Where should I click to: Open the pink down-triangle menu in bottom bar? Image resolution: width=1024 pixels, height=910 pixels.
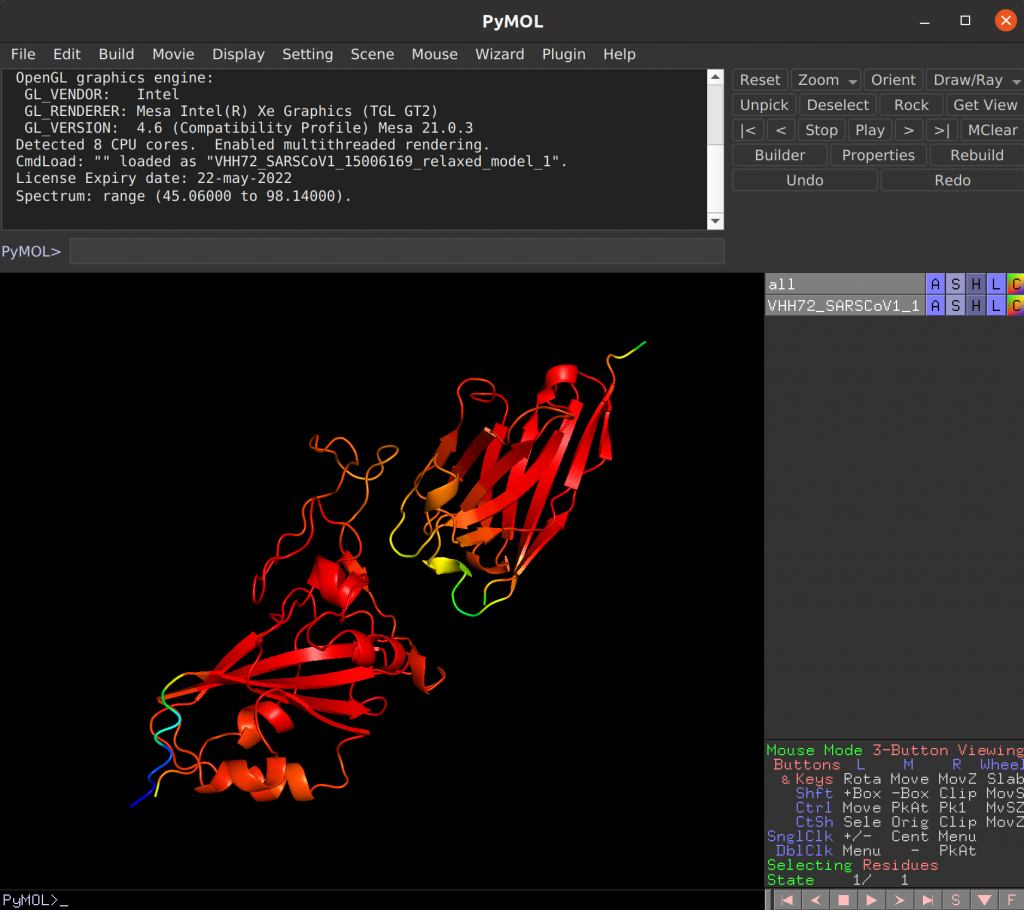[984, 900]
